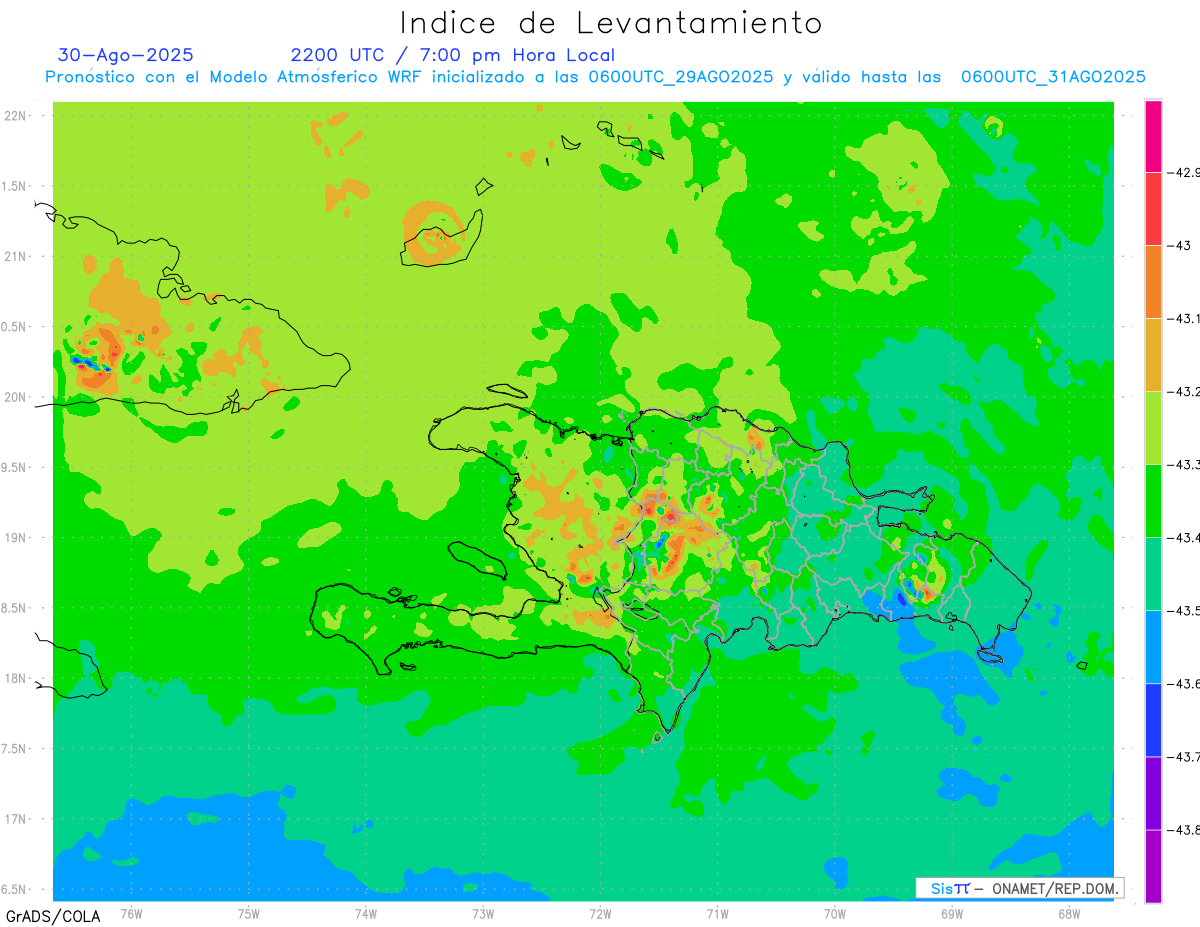The image size is (1200, 927).
Task: Click '2200 UTC / 7:00 pm Hora Local'
Action: point(453,55)
